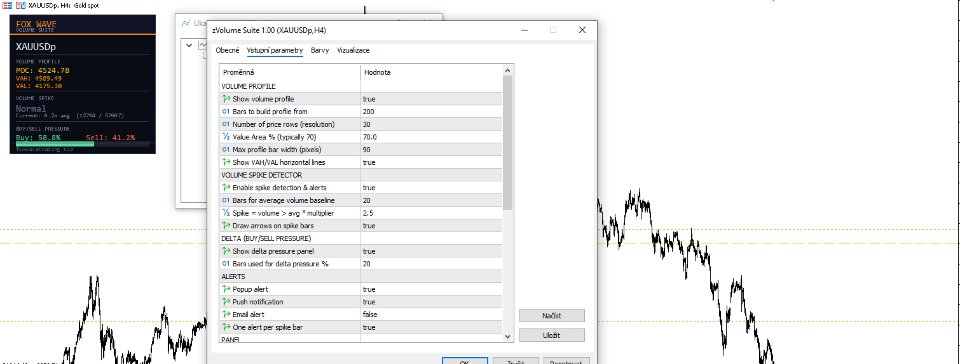The height and width of the screenshot is (364, 960).
Task: Click integer icon beside Bars for average volume baseline
Action: click(x=226, y=200)
